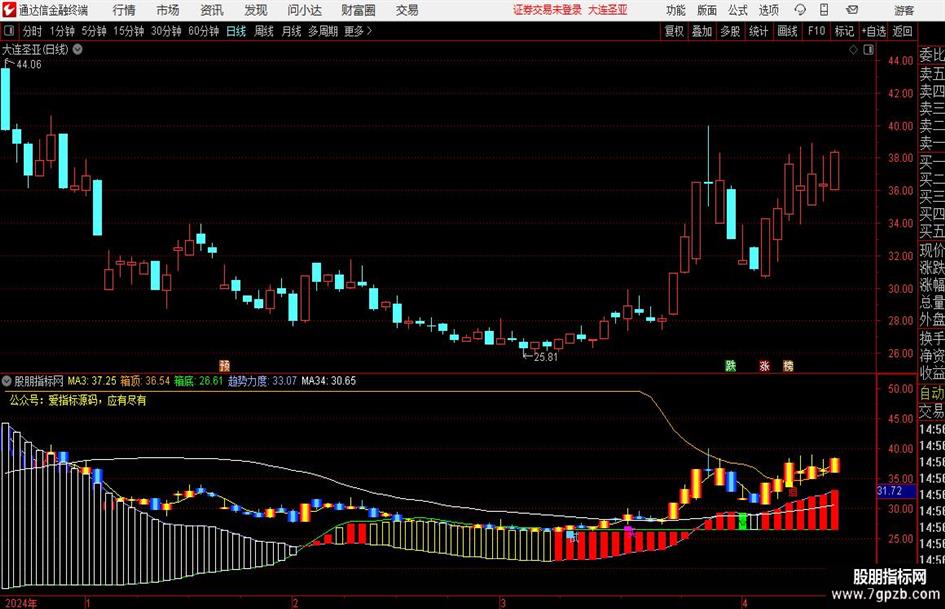Click the 游客 user label
Image resolution: width=945 pixels, height=609 pixels.
(x=904, y=10)
